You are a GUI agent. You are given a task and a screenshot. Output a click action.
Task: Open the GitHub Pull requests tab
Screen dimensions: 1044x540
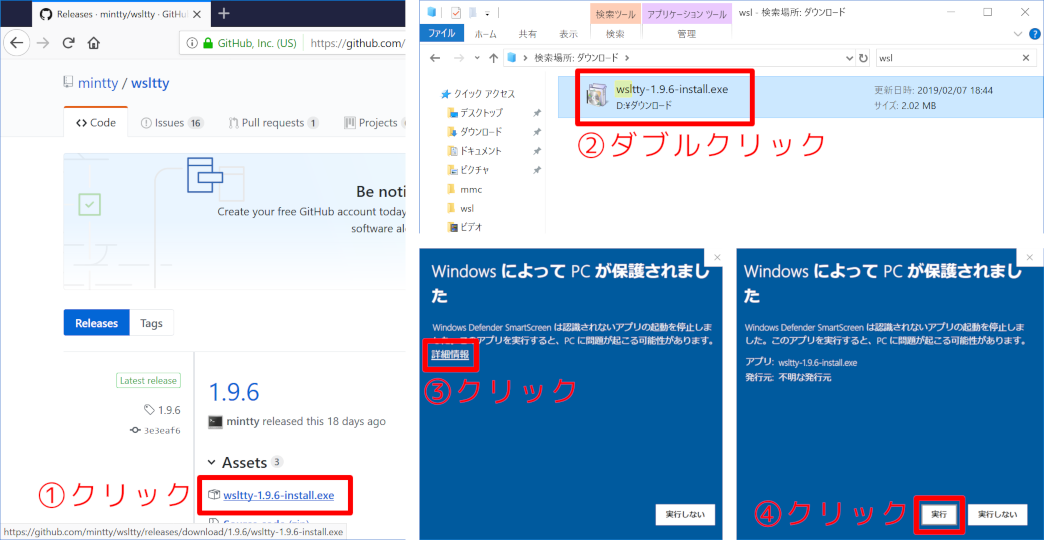[274, 123]
